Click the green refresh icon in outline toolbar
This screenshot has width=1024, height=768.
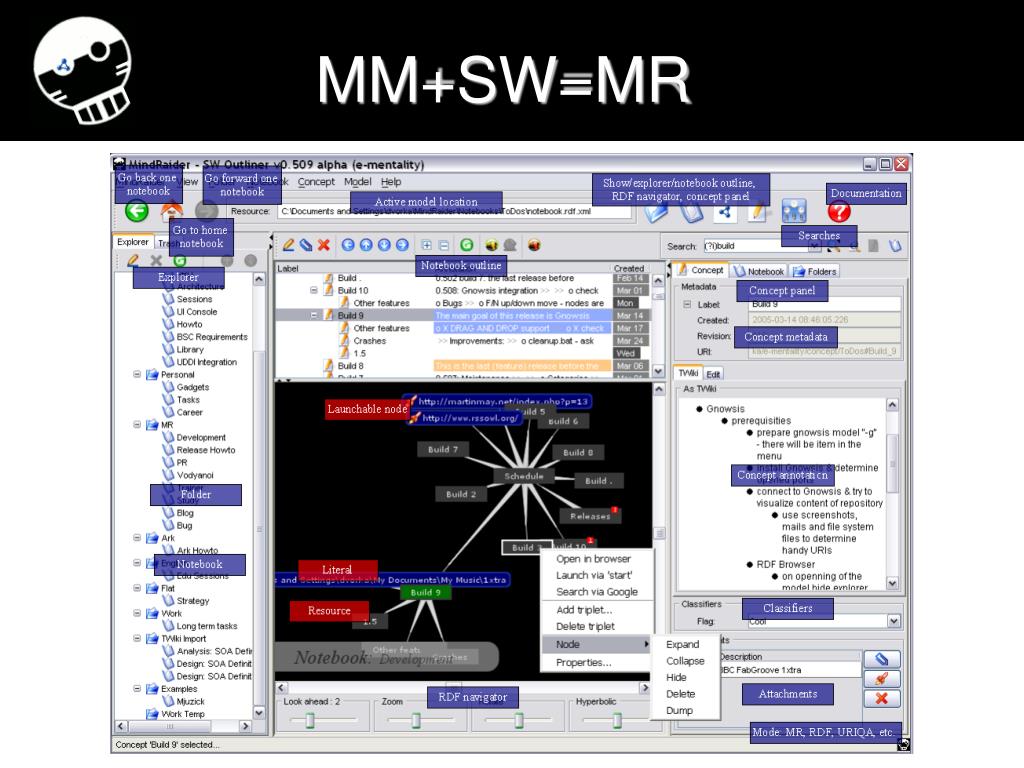coord(466,245)
